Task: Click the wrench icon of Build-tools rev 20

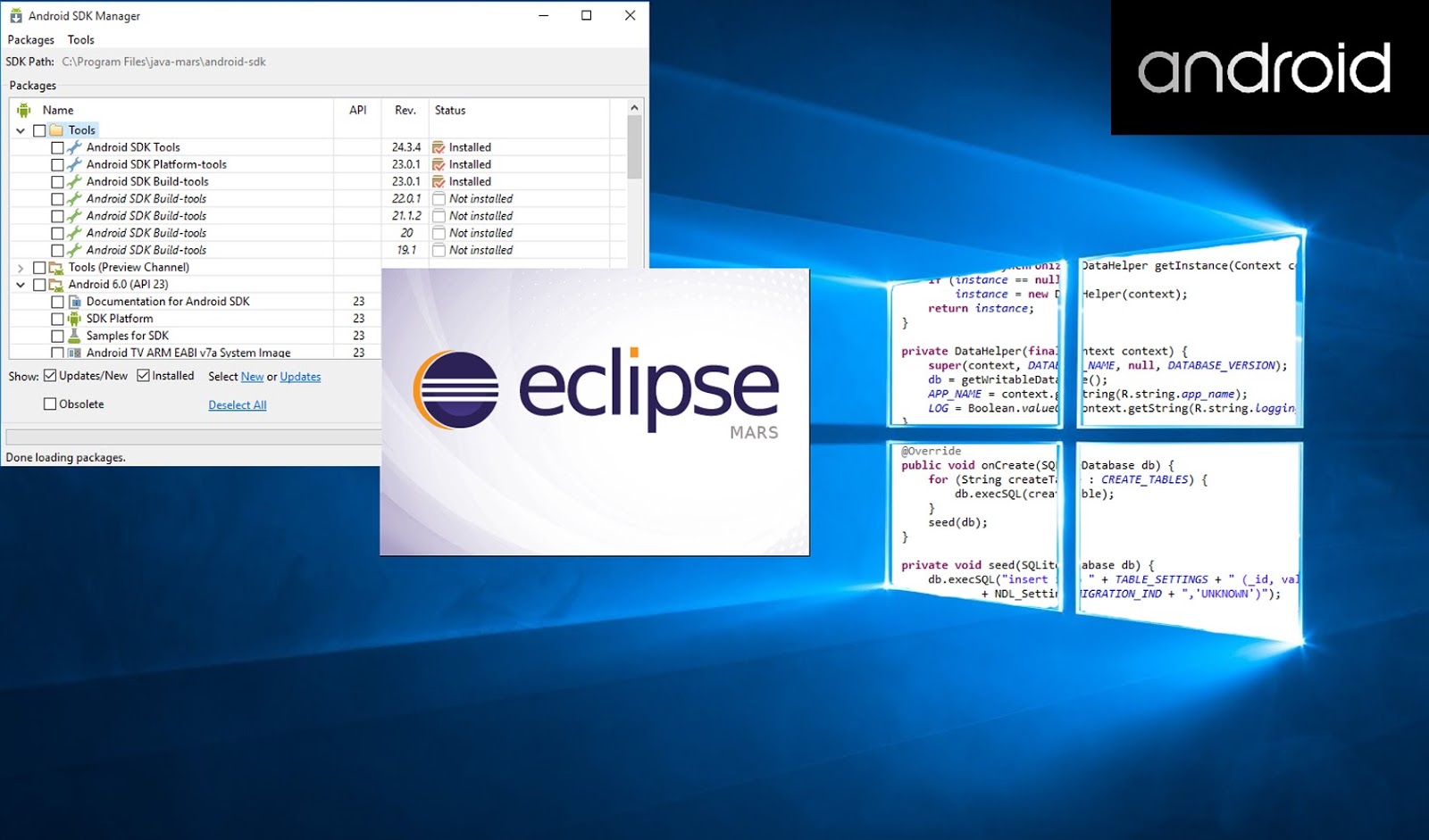Action: [x=74, y=232]
